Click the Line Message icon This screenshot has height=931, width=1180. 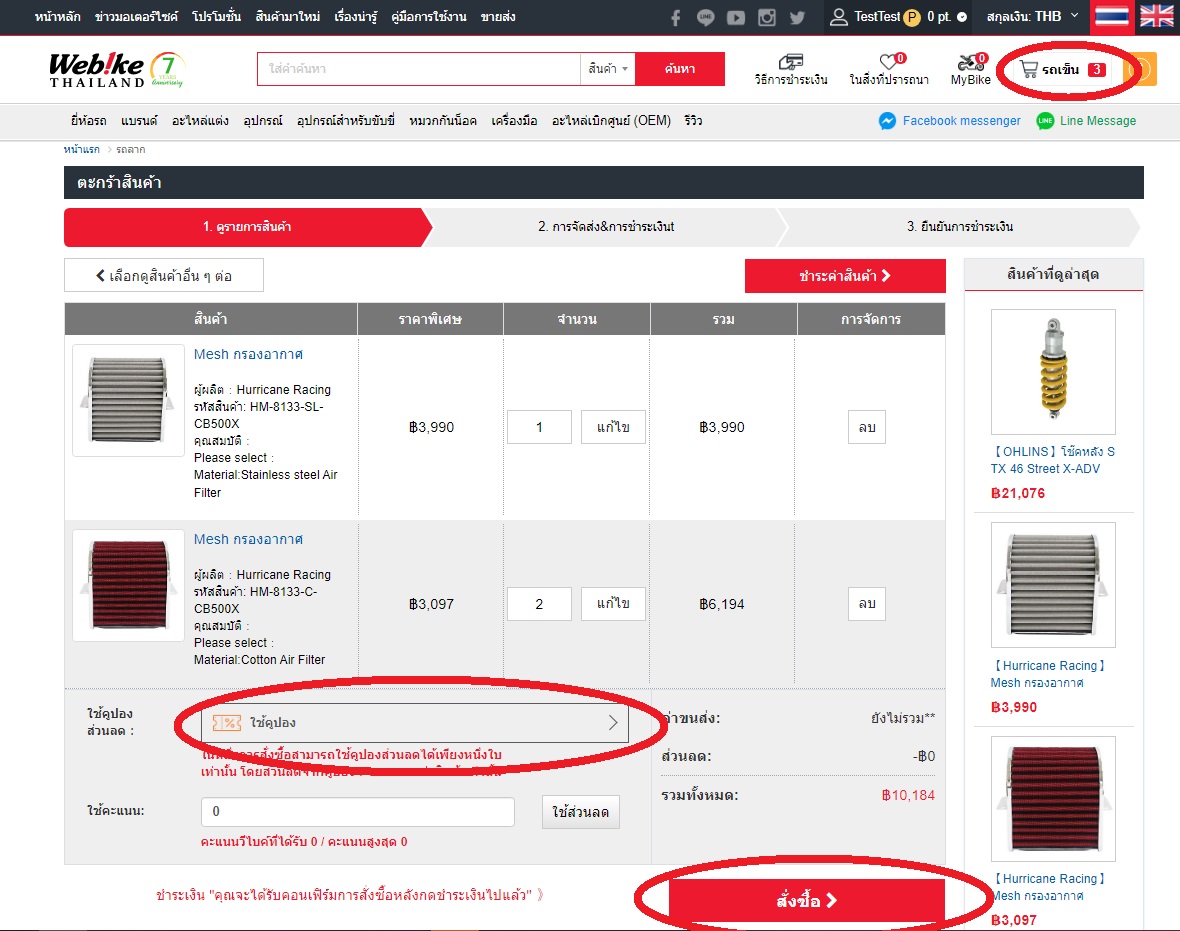coord(1045,120)
